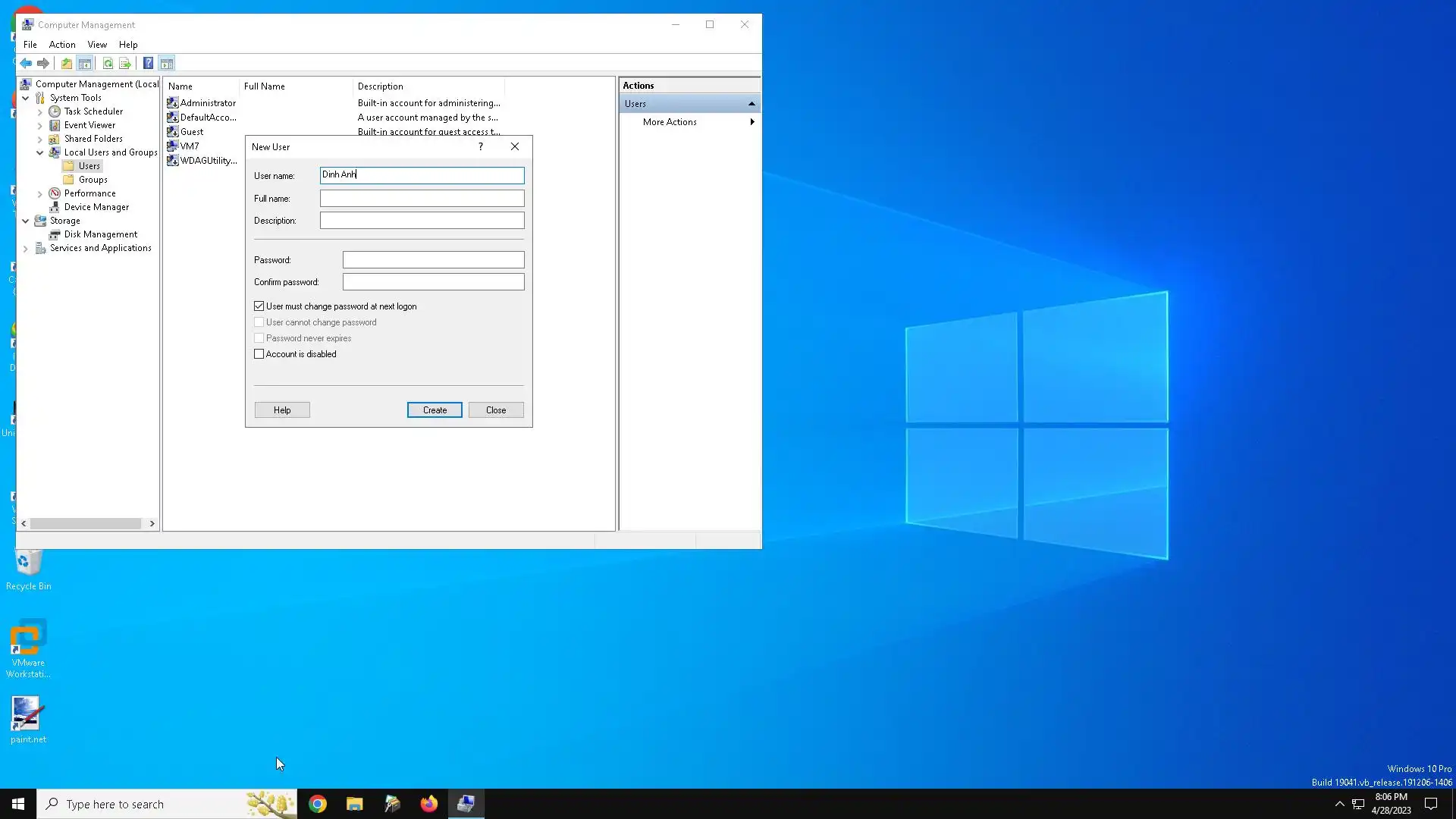The width and height of the screenshot is (1456, 819).
Task: Select the Device Manager tree item
Action: (96, 207)
